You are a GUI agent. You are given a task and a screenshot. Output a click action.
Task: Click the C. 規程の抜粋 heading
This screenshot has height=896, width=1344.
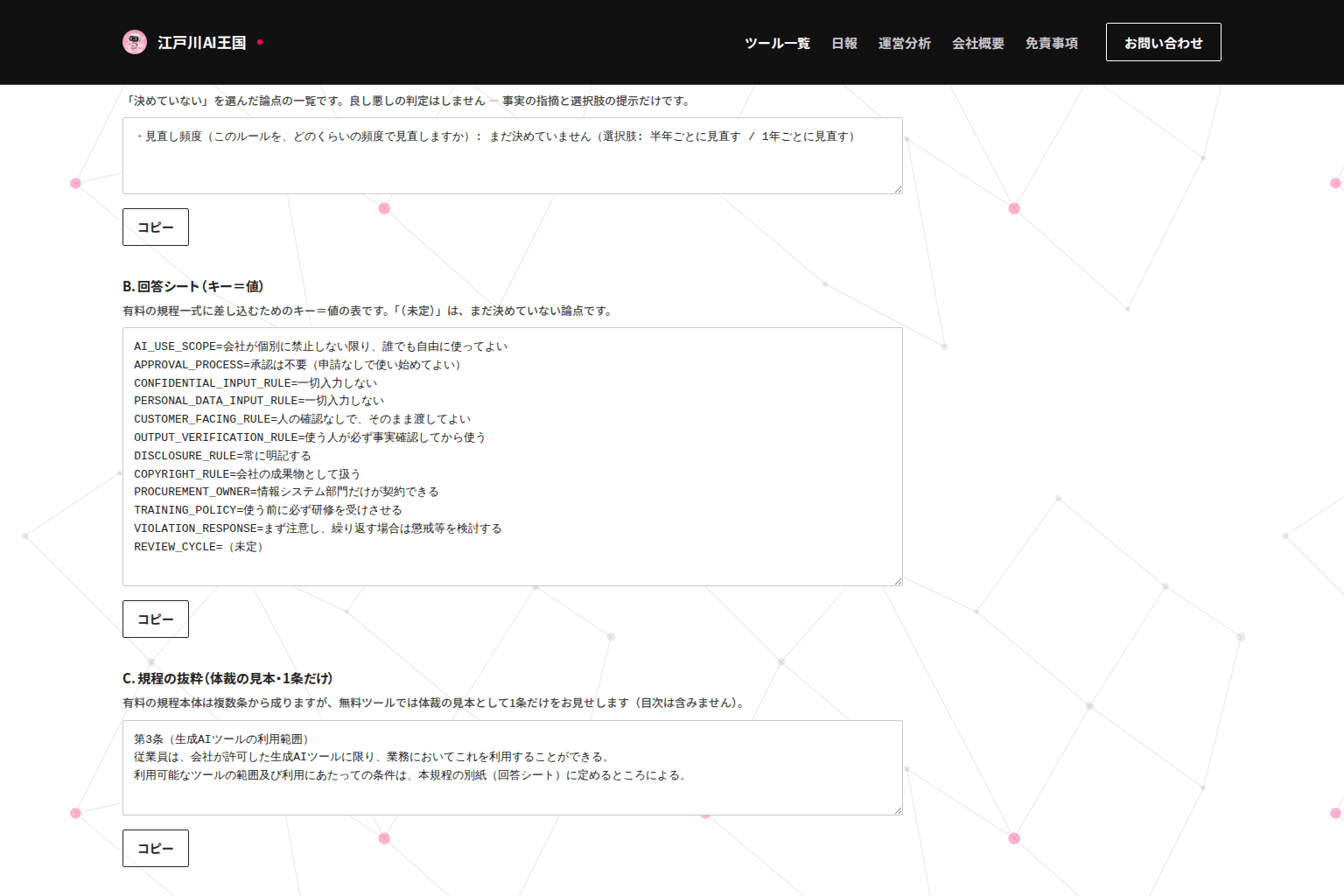click(227, 678)
